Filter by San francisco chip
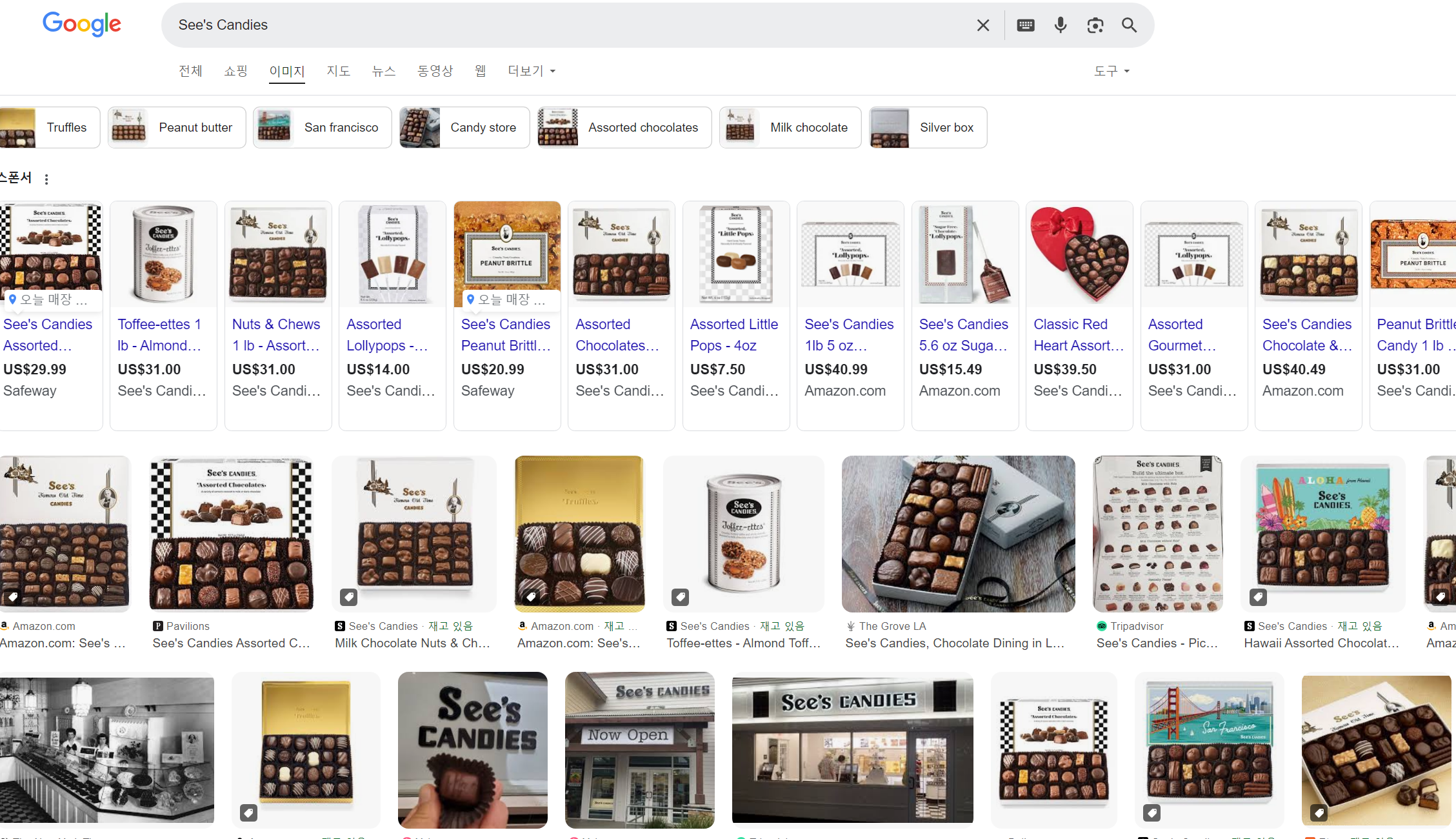 [x=323, y=128]
